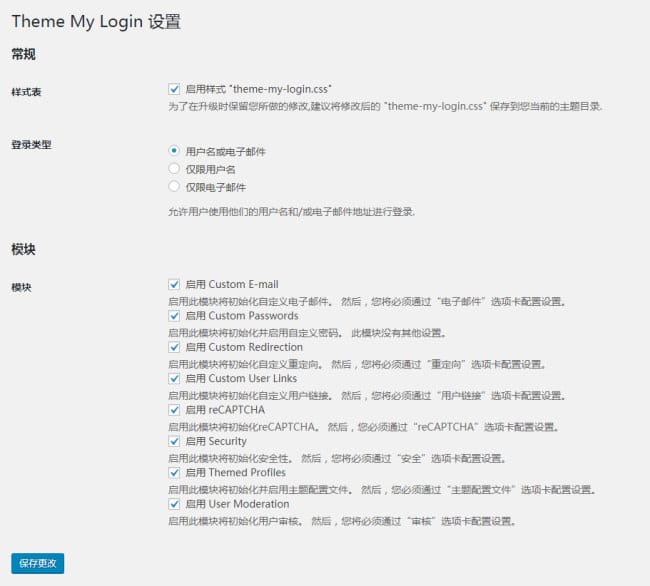Click the Custom User Links description text
Viewport: 650px width, 586px height.
(x=367, y=396)
